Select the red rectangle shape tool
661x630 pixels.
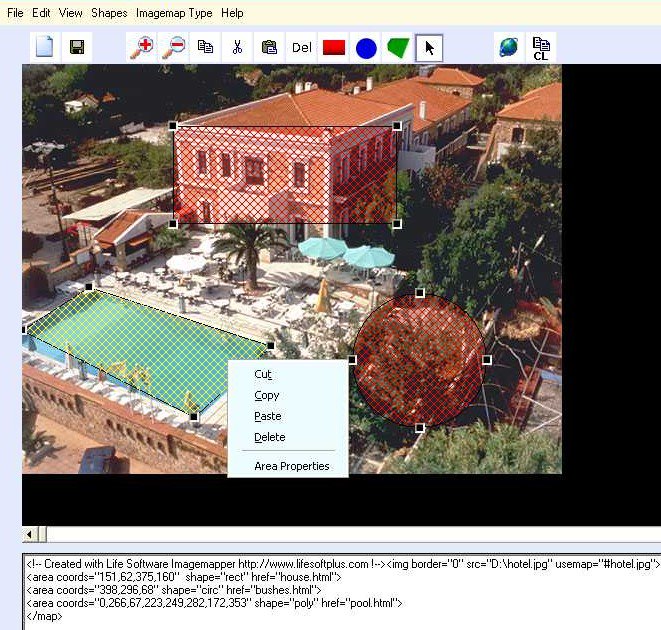(x=334, y=47)
